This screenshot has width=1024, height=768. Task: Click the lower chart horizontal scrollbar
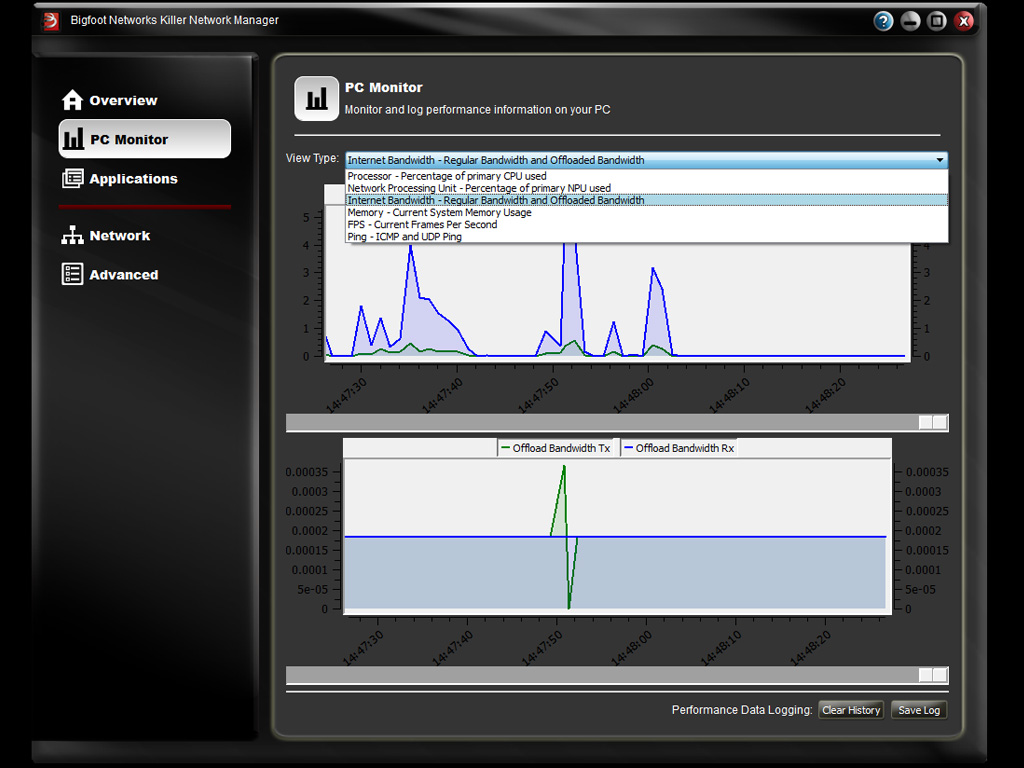coord(617,675)
